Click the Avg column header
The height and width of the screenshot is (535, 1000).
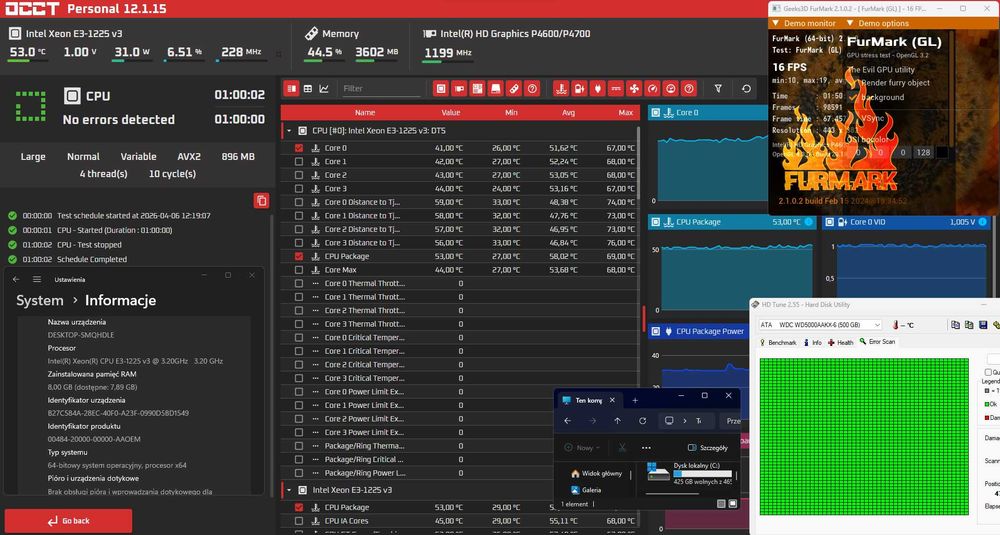pos(568,113)
